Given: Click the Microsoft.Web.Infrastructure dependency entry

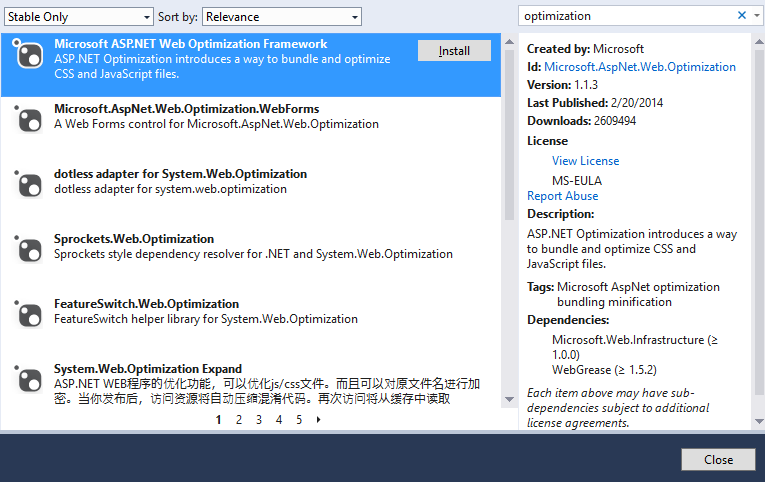Looking at the screenshot, I should (635, 347).
